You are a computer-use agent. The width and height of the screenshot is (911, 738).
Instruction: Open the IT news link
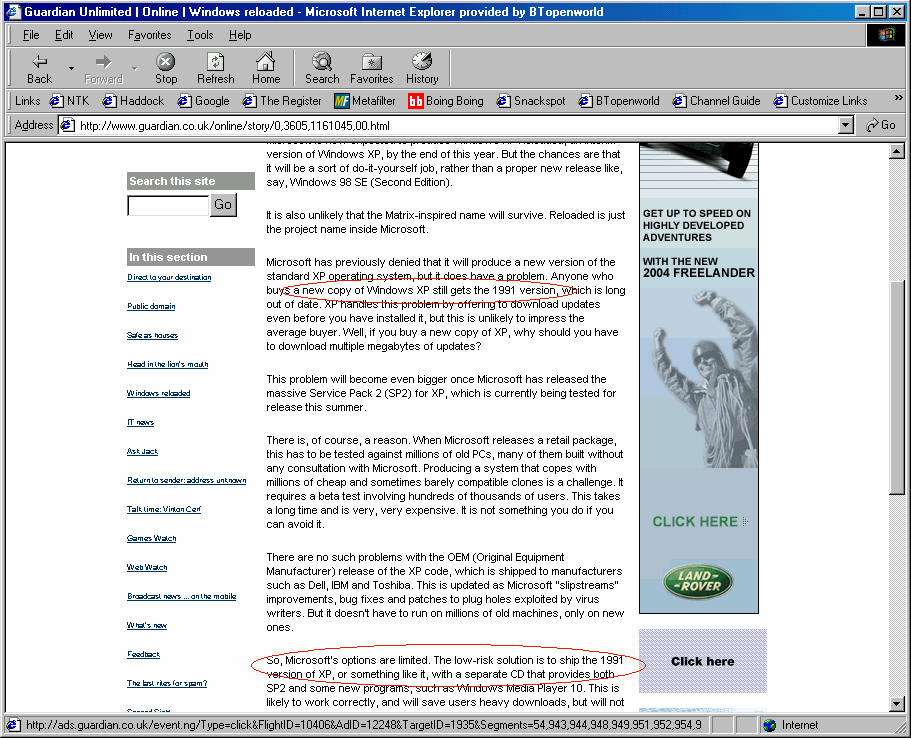[x=141, y=422]
